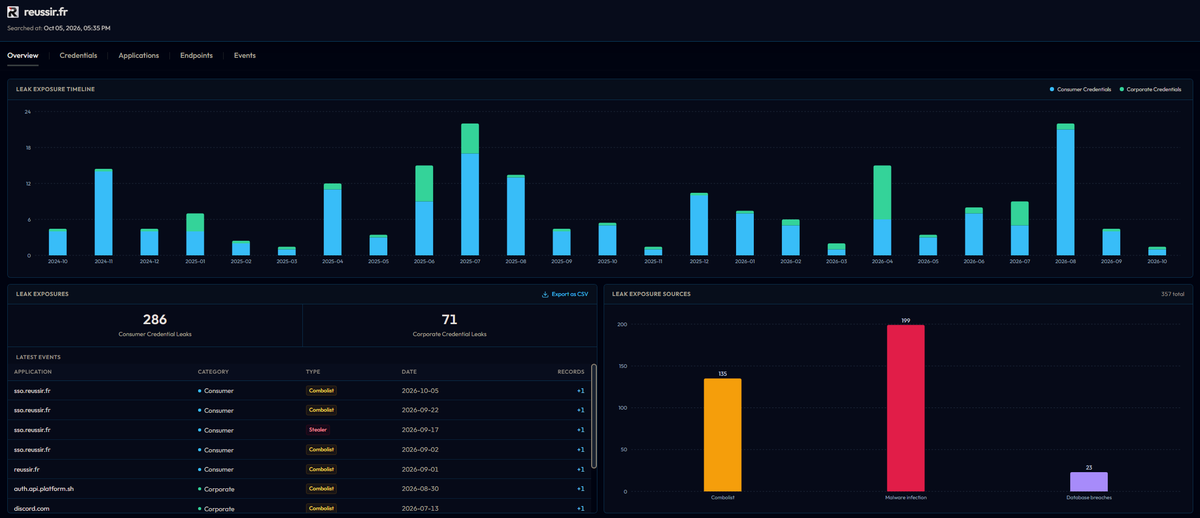1200x518 pixels.
Task: Open the Applications tab
Action: pyautogui.click(x=138, y=55)
